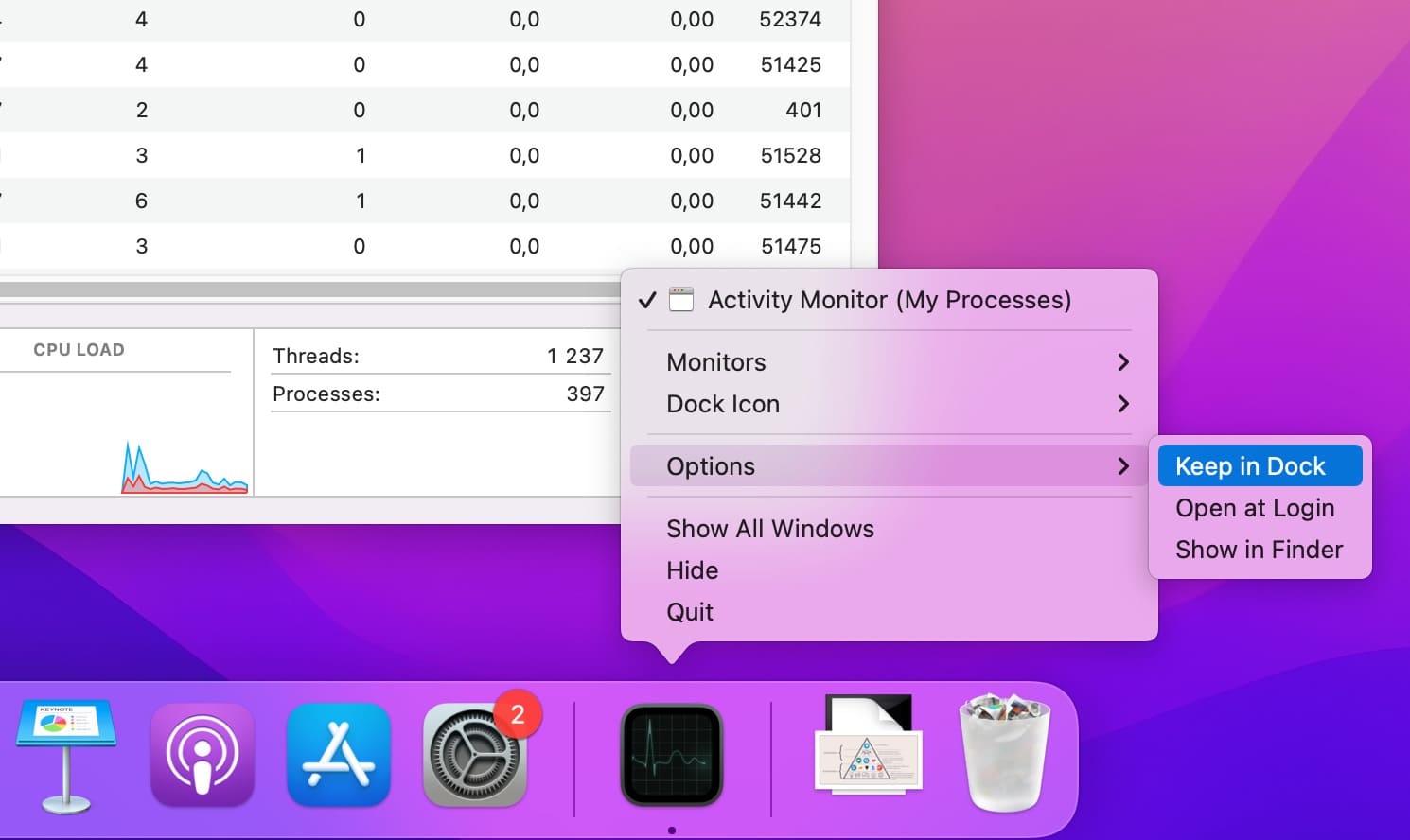
Task: Select row with PID 51475
Action: [x=425, y=246]
